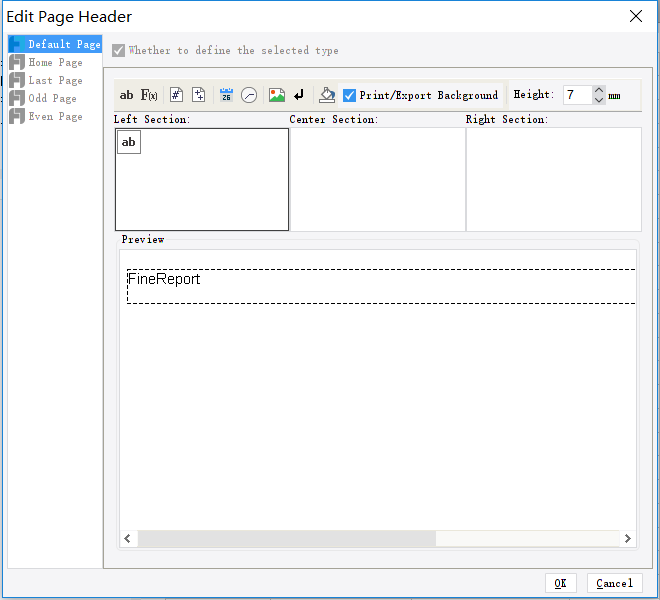Select Home Page in the page list
The width and height of the screenshot is (660, 600).
[x=55, y=62]
